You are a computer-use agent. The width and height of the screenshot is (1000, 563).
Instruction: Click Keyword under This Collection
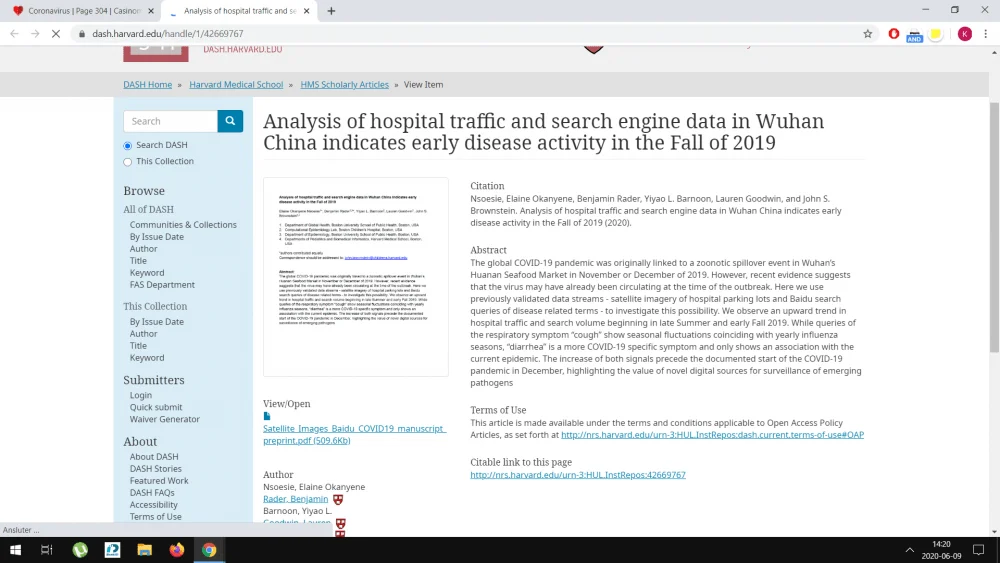tap(147, 358)
